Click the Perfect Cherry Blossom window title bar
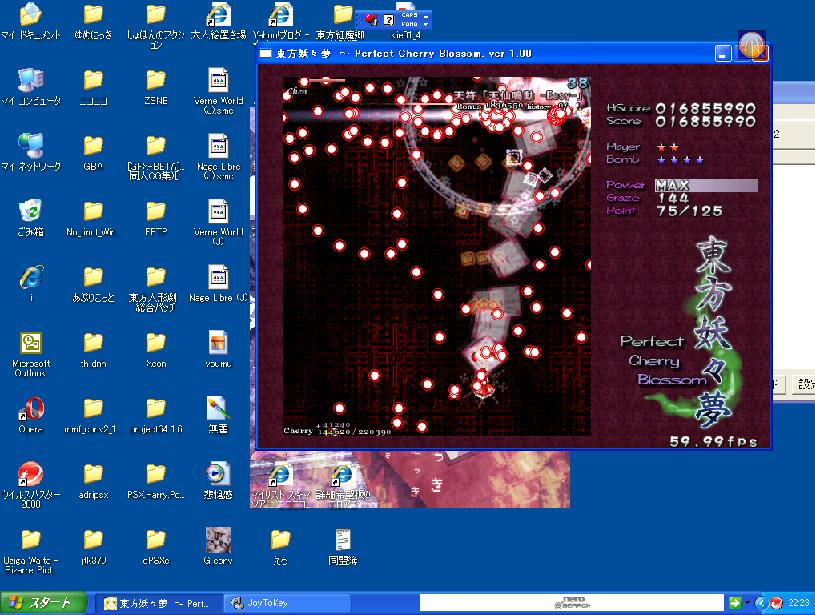Image resolution: width=815 pixels, height=615 pixels. click(x=486, y=53)
